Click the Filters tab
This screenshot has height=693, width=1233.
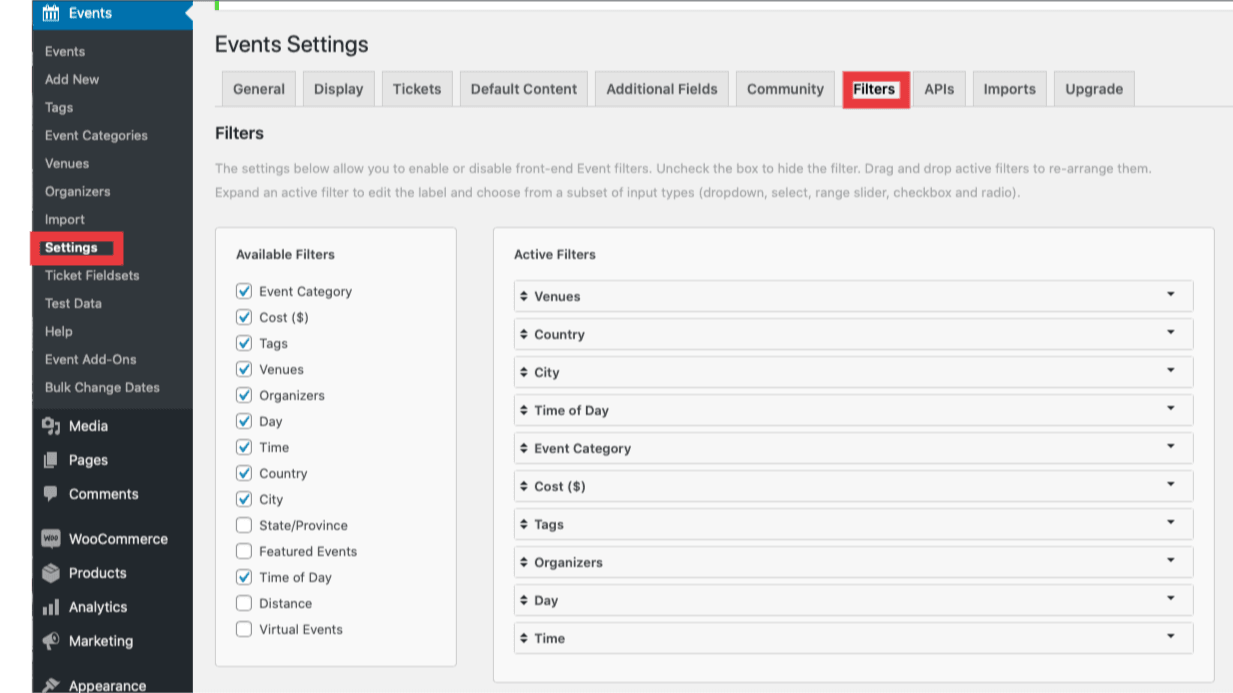point(875,89)
